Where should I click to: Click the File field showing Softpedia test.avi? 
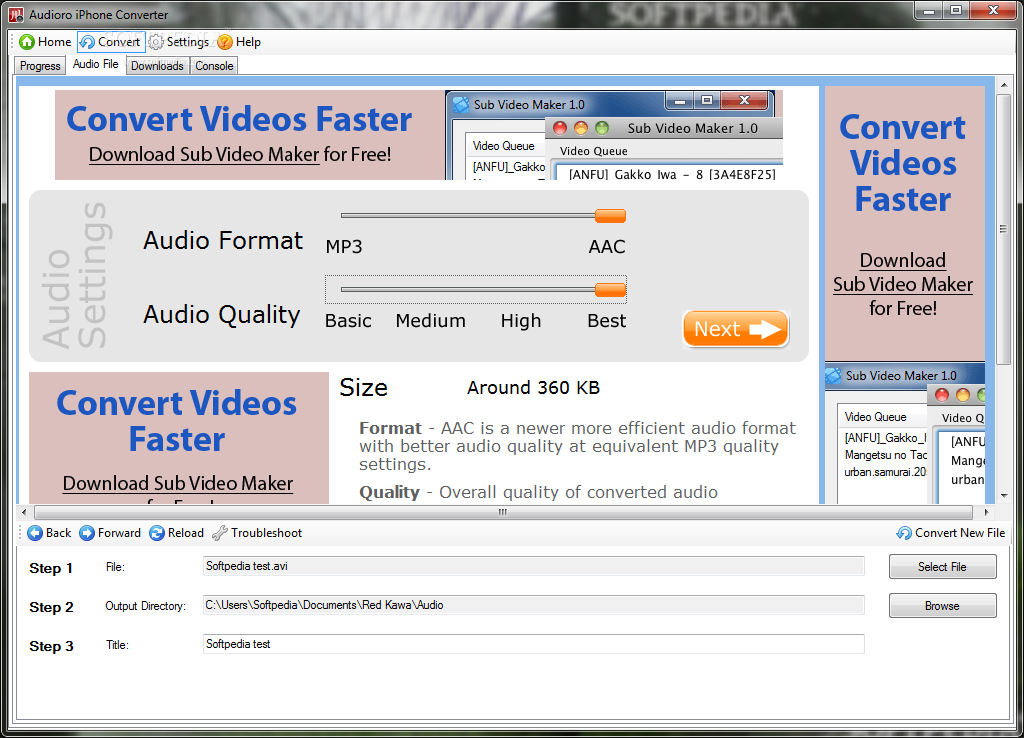pos(534,566)
